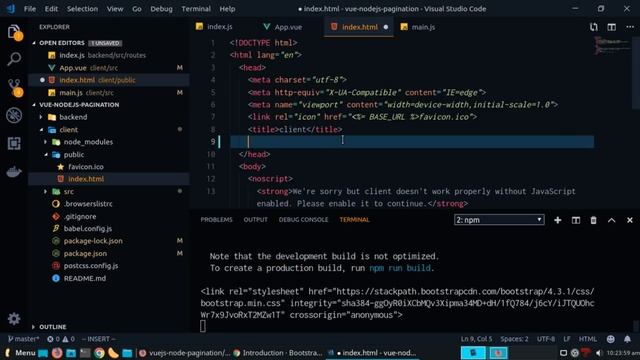
Task: Open the Selection menu
Action: pyautogui.click(x=82, y=9)
